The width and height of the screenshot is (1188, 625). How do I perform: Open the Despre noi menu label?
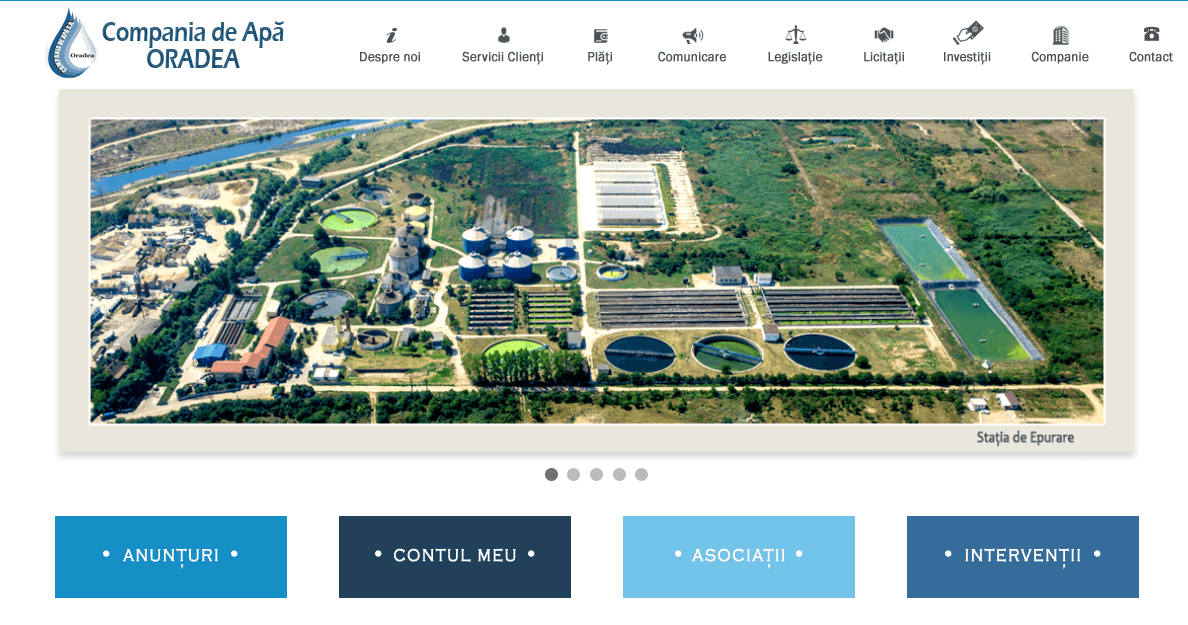tap(390, 57)
